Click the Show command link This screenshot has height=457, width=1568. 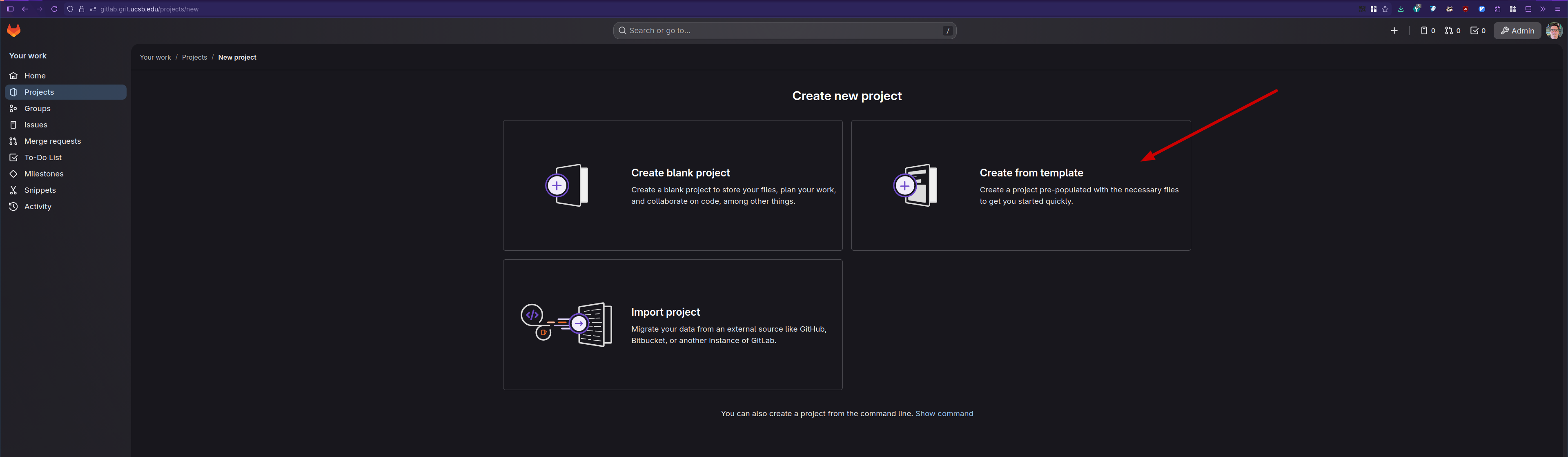(944, 414)
